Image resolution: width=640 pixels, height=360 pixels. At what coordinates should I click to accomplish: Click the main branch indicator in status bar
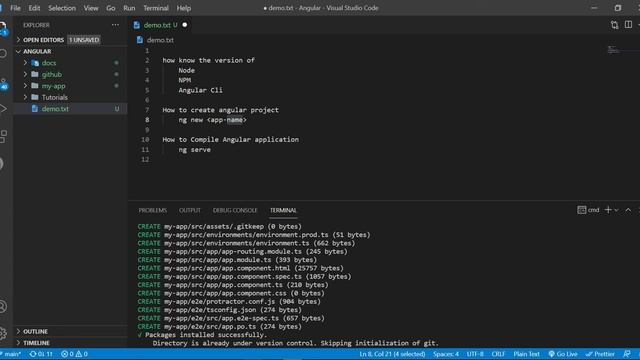[11, 354]
